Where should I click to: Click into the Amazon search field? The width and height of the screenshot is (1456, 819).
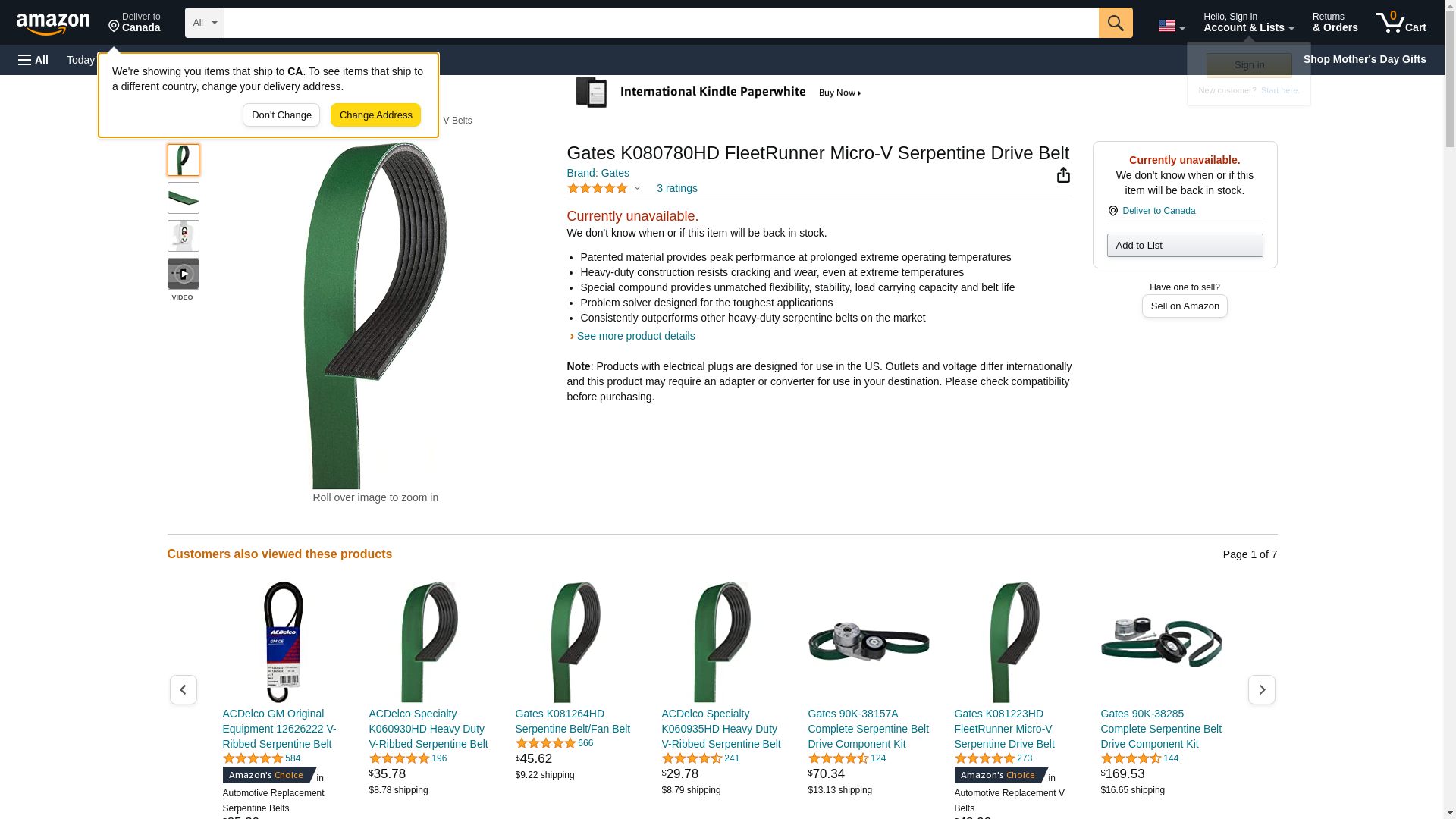[x=661, y=23]
